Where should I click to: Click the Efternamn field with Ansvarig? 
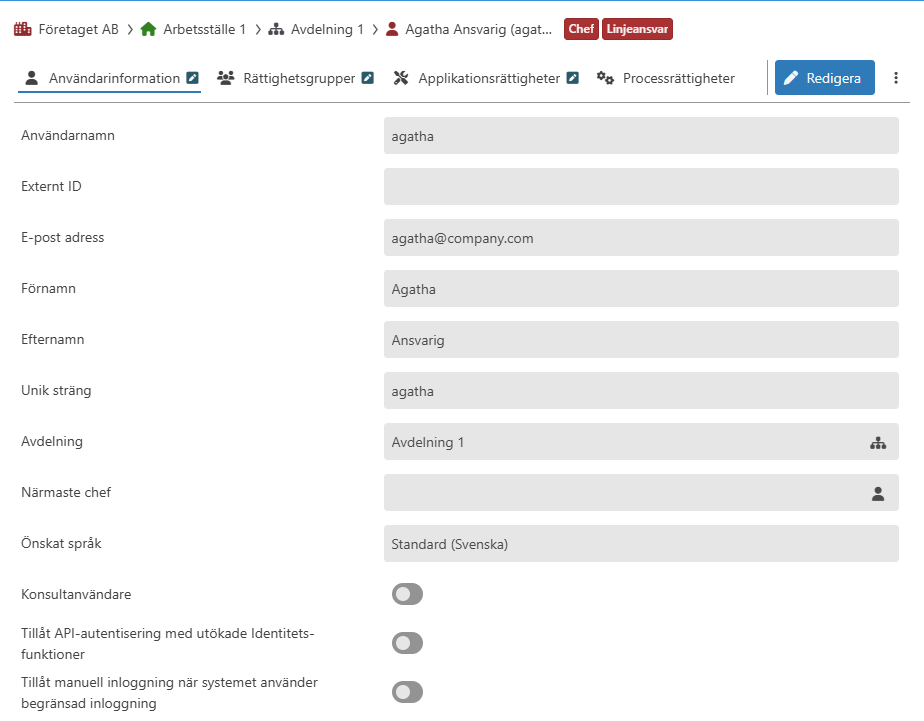pos(641,339)
